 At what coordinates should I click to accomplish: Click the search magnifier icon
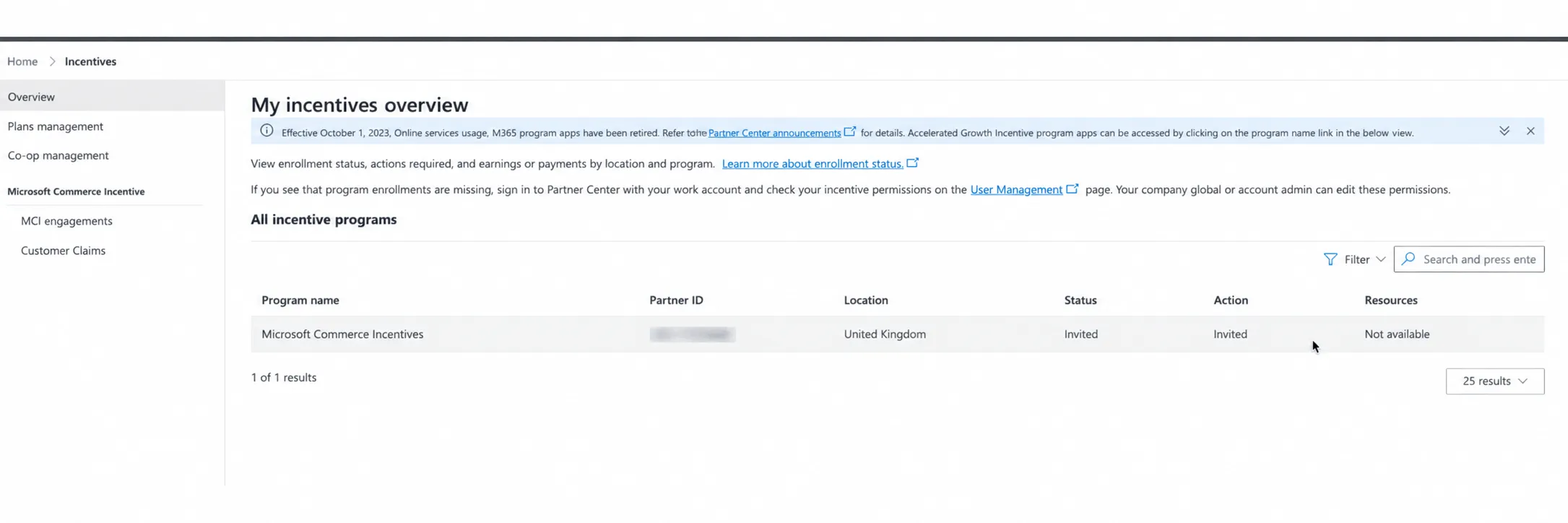click(1408, 259)
